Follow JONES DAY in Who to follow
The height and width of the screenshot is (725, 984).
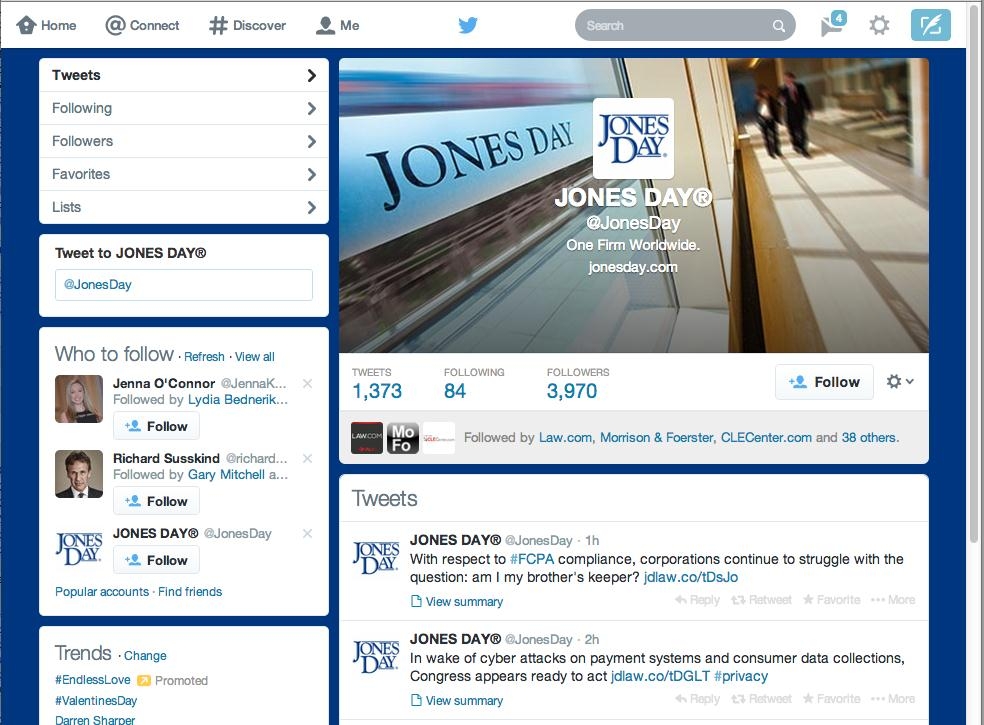(156, 560)
